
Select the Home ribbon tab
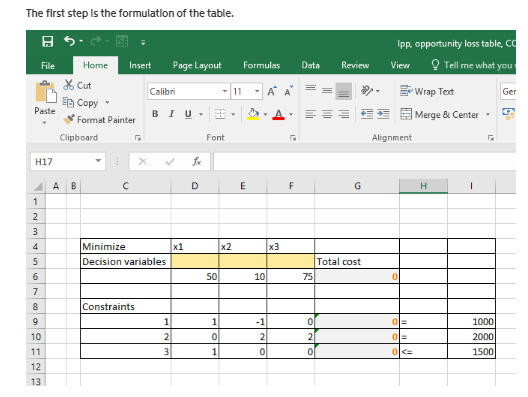coord(95,65)
